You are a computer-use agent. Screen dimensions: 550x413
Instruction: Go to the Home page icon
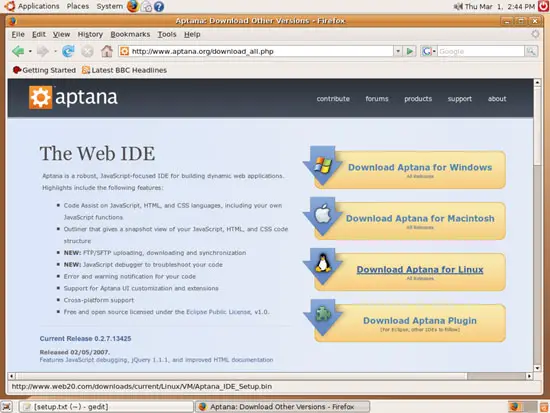click(107, 52)
